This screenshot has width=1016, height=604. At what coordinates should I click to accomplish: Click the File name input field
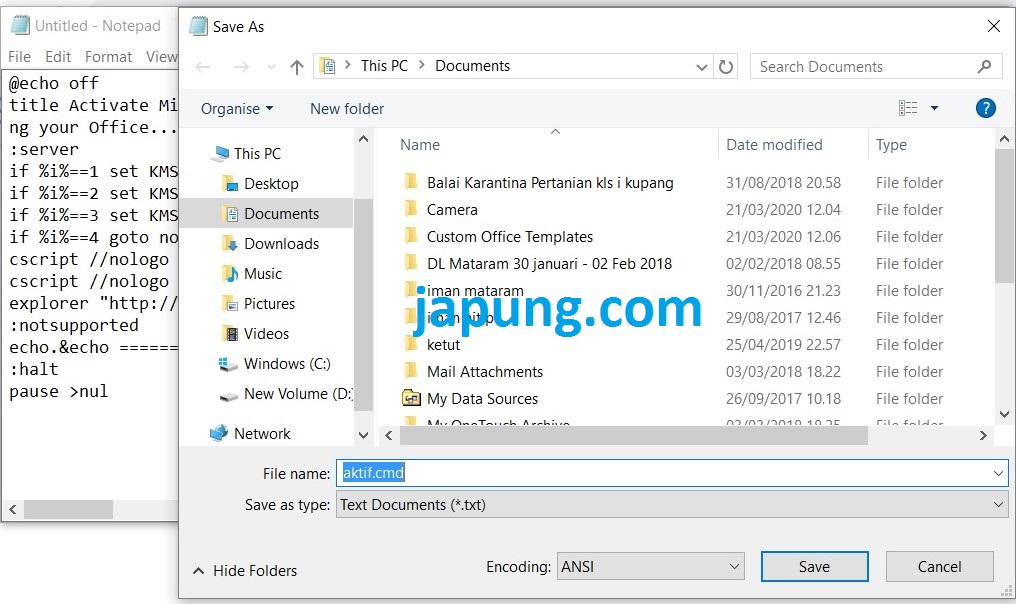tap(672, 473)
